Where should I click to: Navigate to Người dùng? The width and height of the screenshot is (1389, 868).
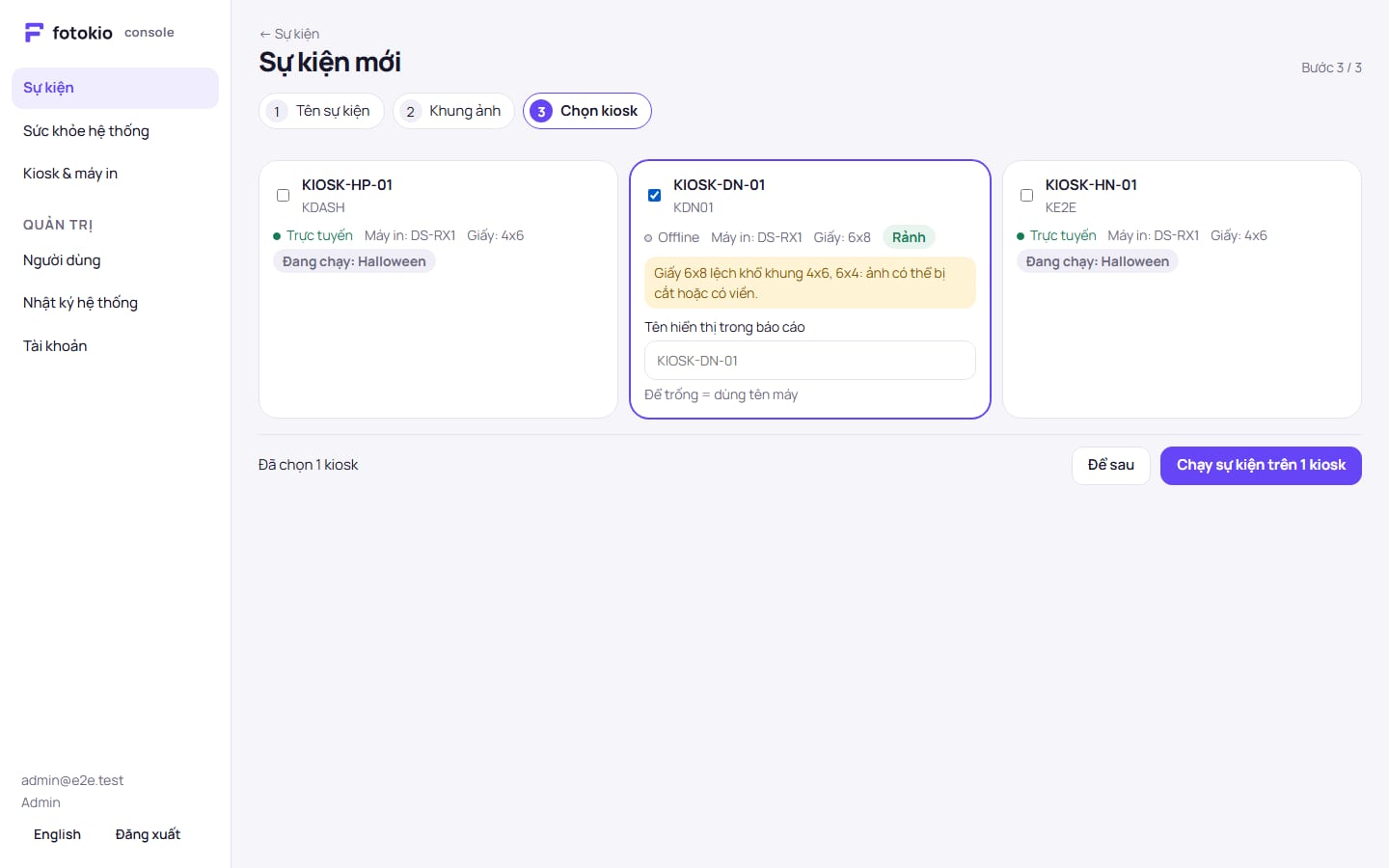[115, 260]
